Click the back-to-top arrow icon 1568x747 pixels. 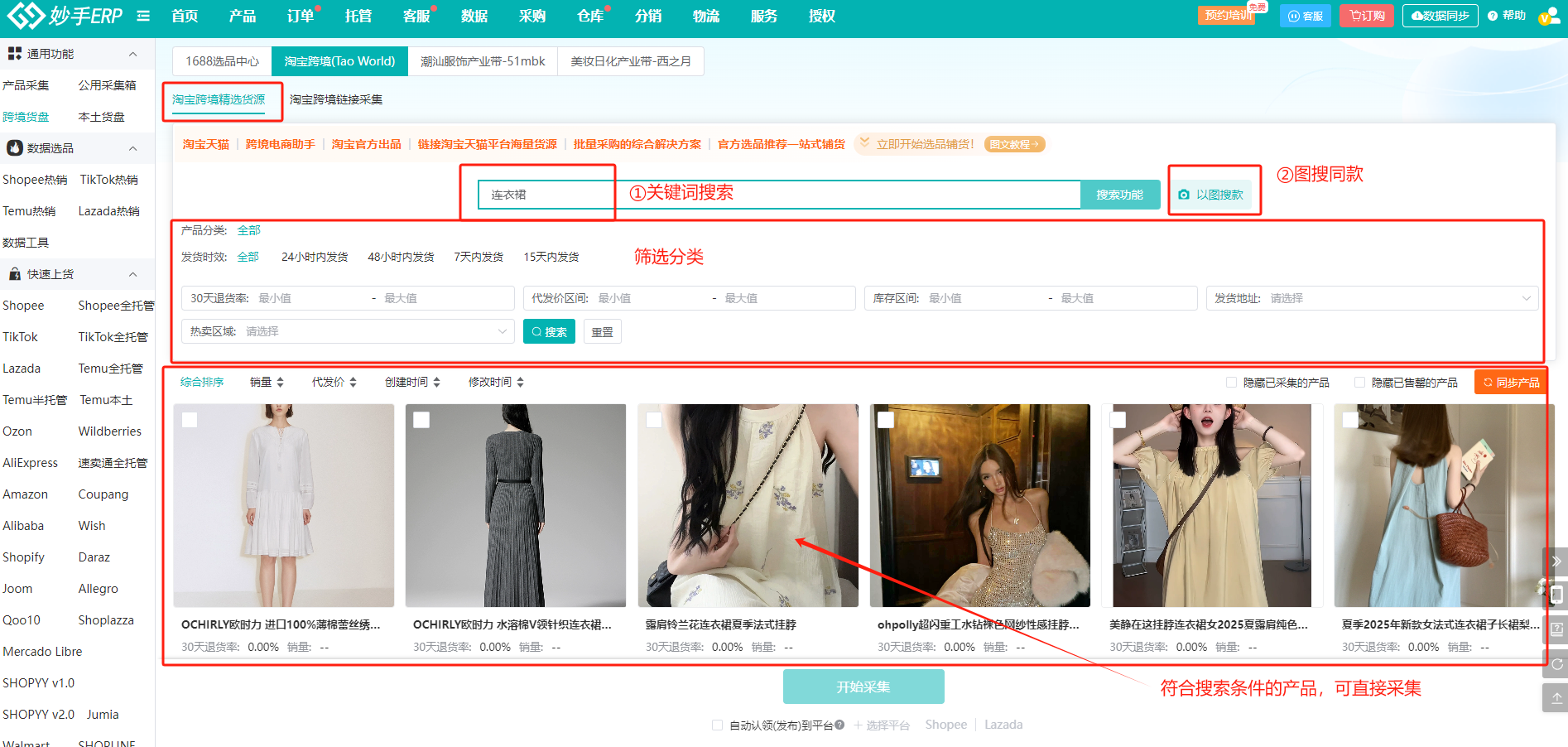pyautogui.click(x=1556, y=698)
